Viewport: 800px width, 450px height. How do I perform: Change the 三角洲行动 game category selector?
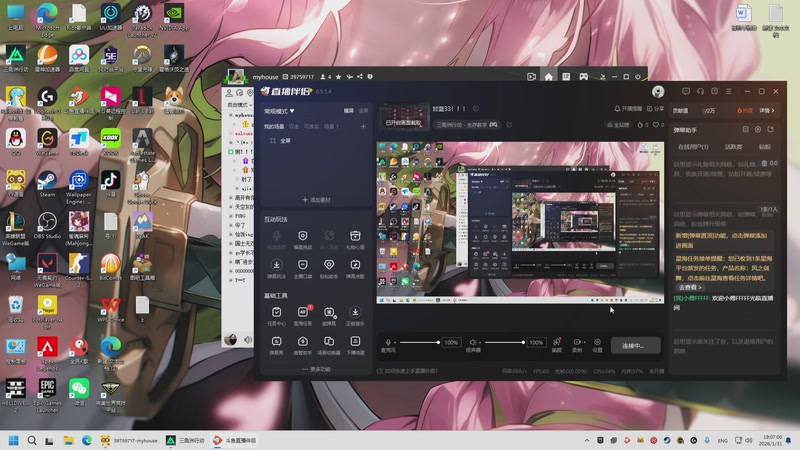pos(466,124)
